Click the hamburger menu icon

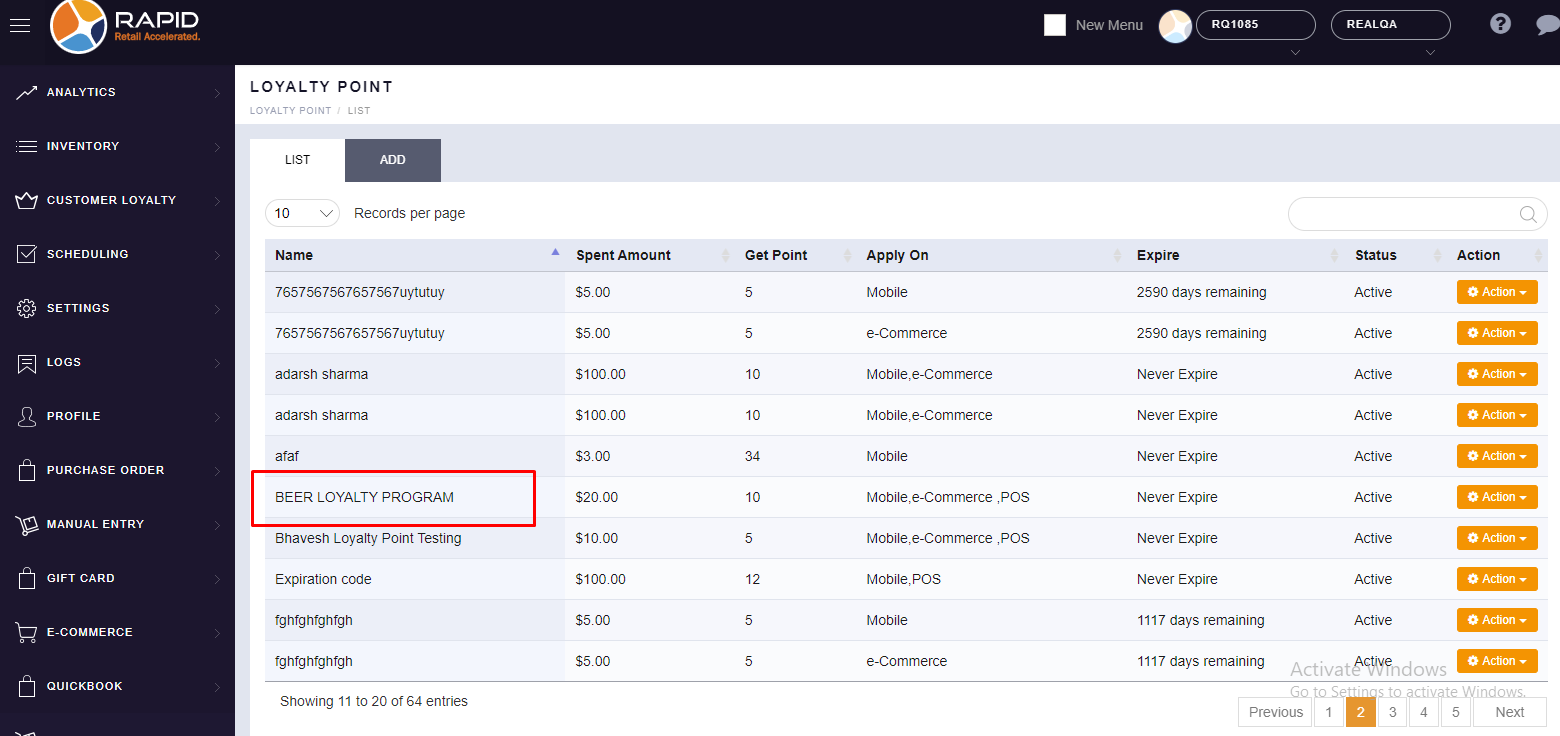point(20,26)
